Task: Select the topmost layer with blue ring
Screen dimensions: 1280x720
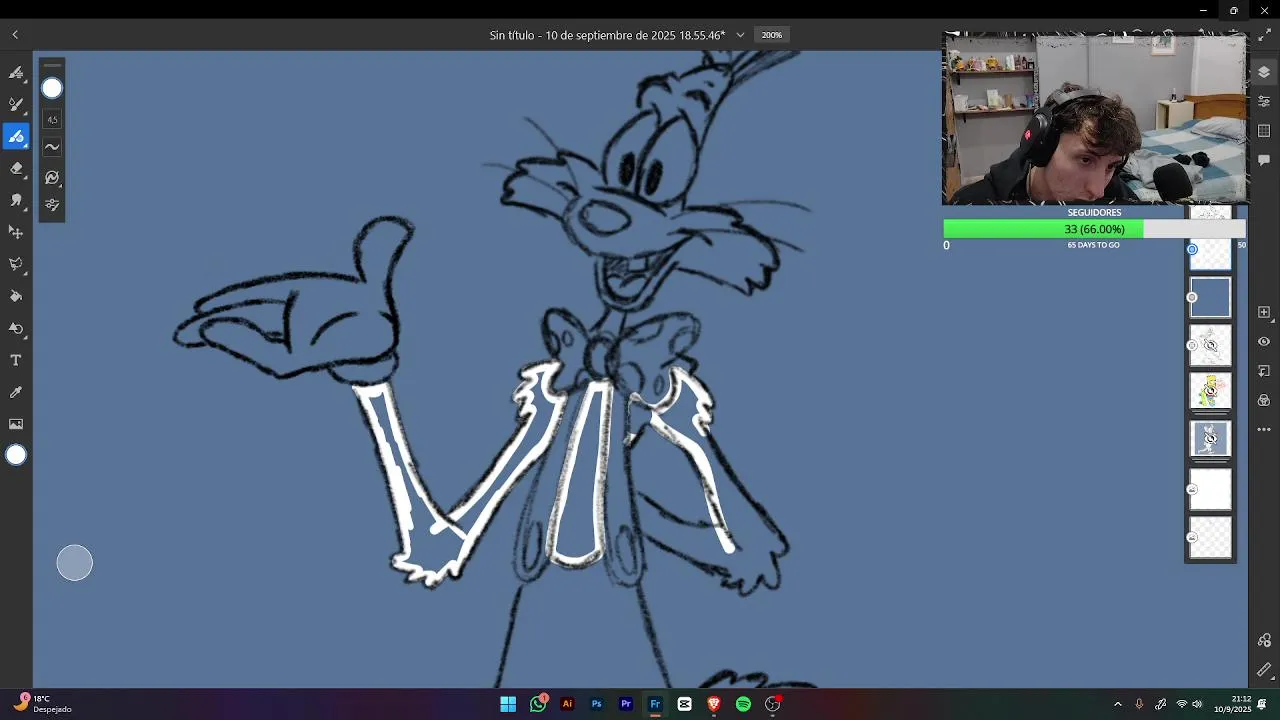Action: (1210, 254)
